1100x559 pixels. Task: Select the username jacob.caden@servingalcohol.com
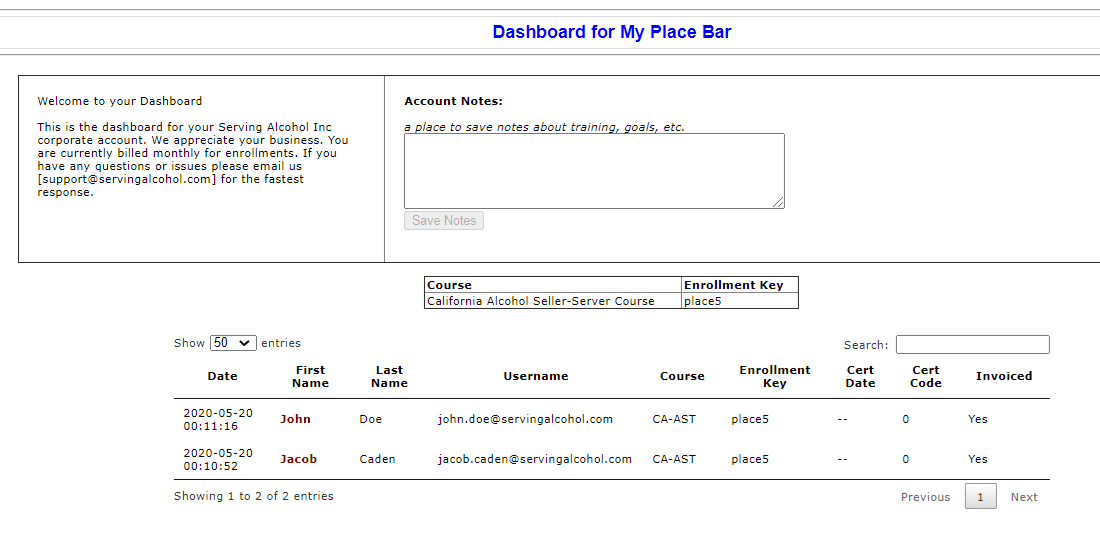[x=535, y=459]
